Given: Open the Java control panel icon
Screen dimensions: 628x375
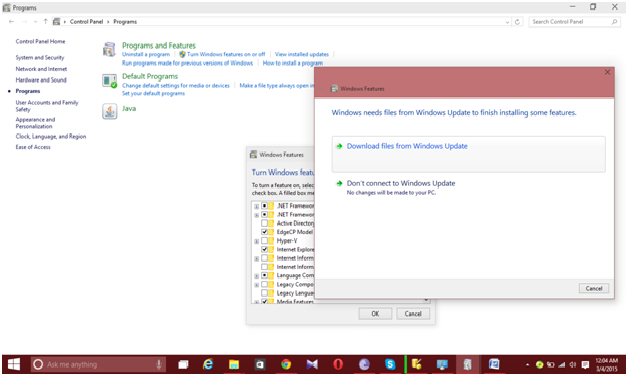Looking at the screenshot, I should [x=109, y=111].
